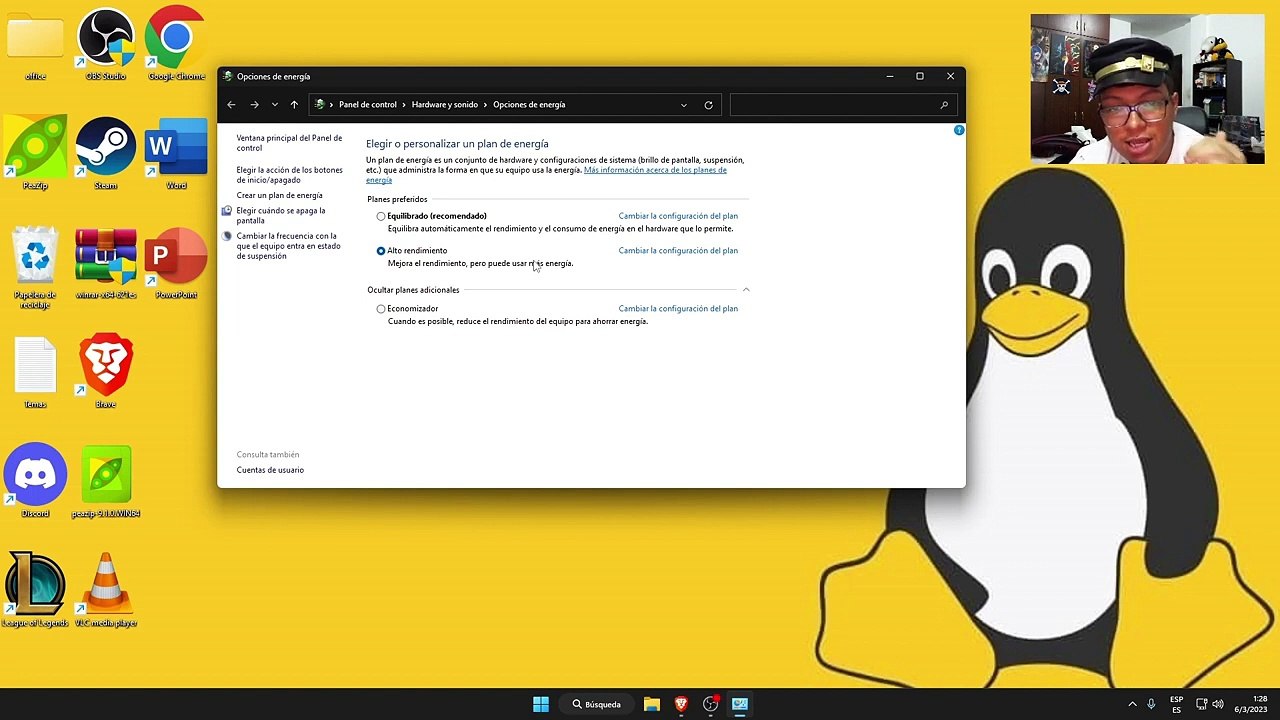The height and width of the screenshot is (720, 1280).
Task: Click the Control Panel search field
Action: pos(841,105)
